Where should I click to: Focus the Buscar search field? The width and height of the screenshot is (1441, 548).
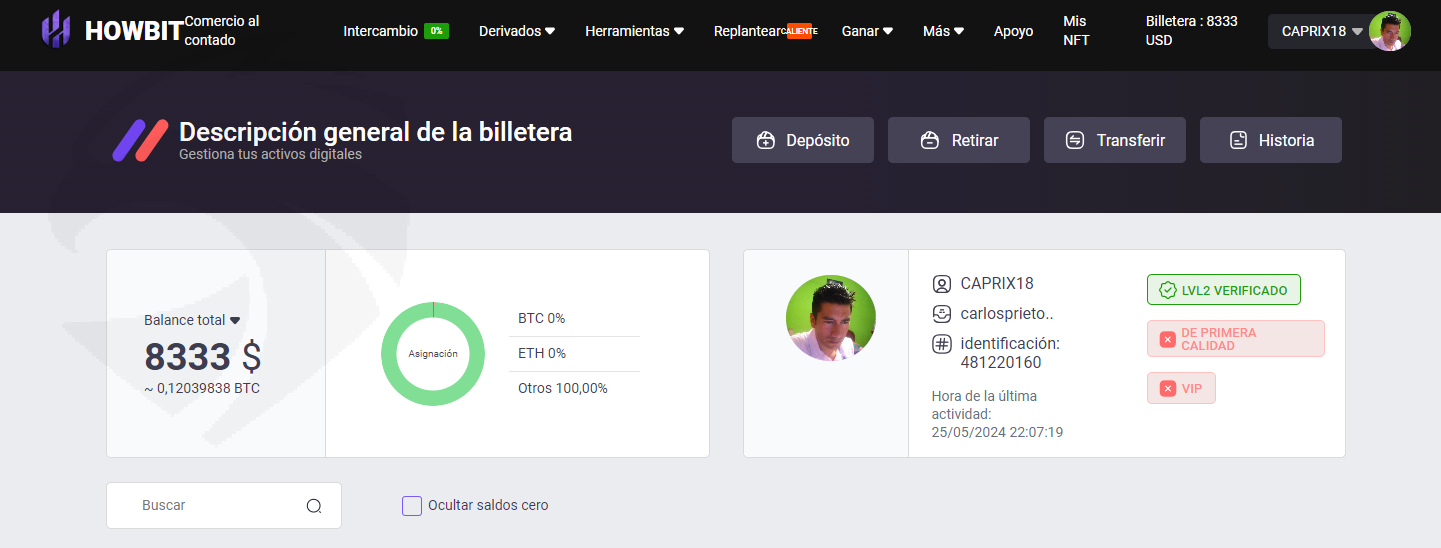coord(224,506)
